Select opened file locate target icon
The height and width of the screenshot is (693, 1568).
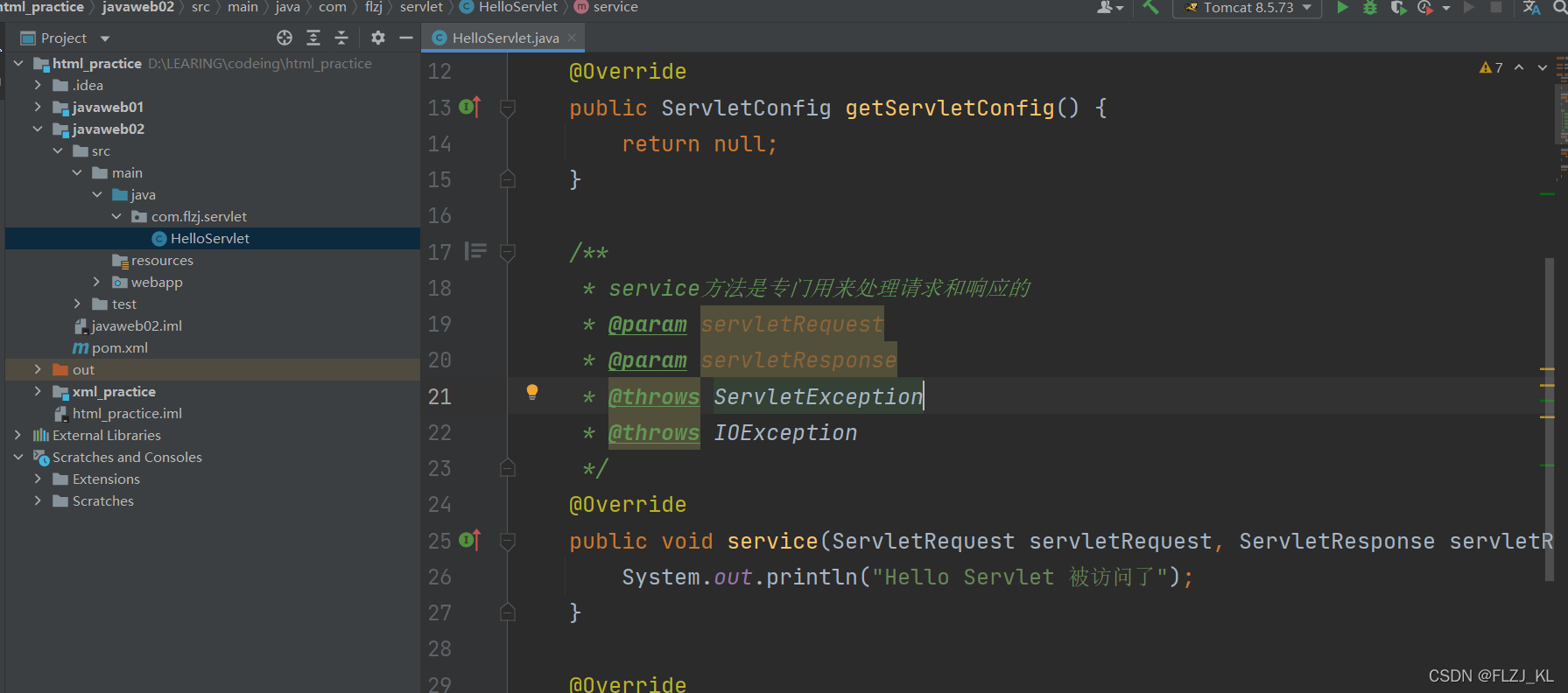click(285, 38)
